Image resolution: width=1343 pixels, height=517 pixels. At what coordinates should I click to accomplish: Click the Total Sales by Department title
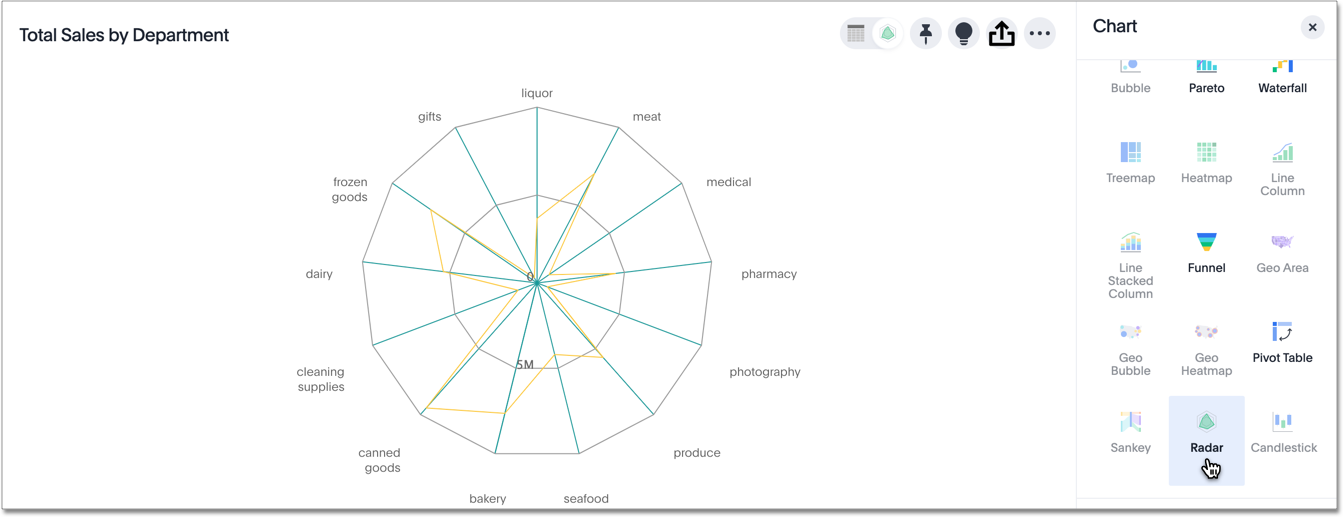click(x=124, y=35)
